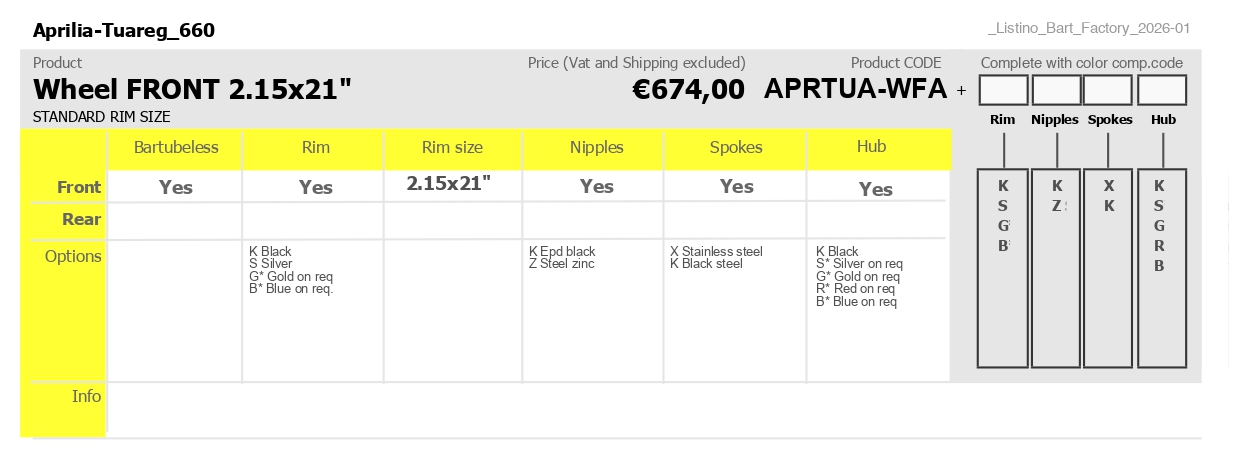Viewport: 1240px width, 473px height.
Task: Select the Front row label
Action: coord(79,187)
